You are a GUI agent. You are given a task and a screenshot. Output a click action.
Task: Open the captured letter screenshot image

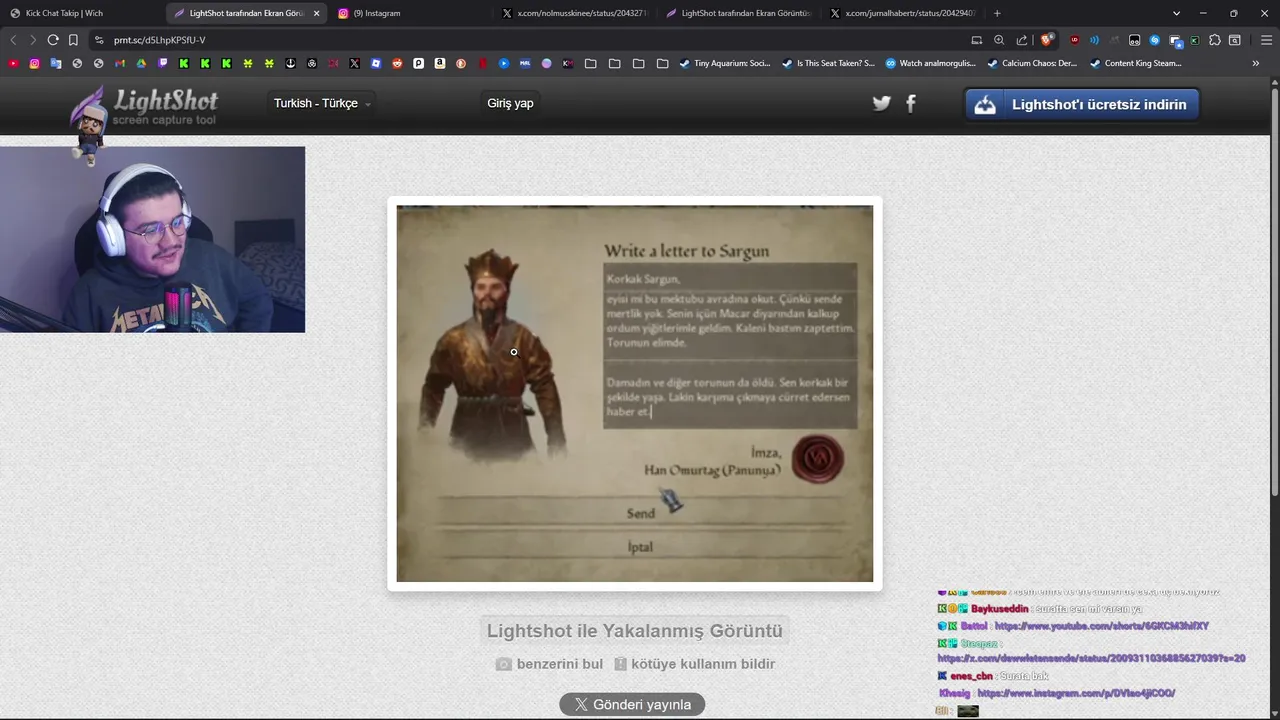point(635,393)
